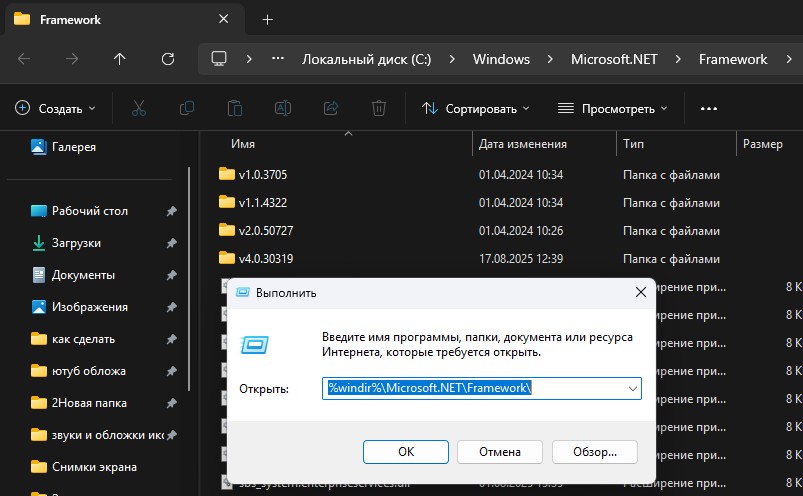Open Галерея in the sidebar
Screen dimensions: 803x496
[x=73, y=147]
